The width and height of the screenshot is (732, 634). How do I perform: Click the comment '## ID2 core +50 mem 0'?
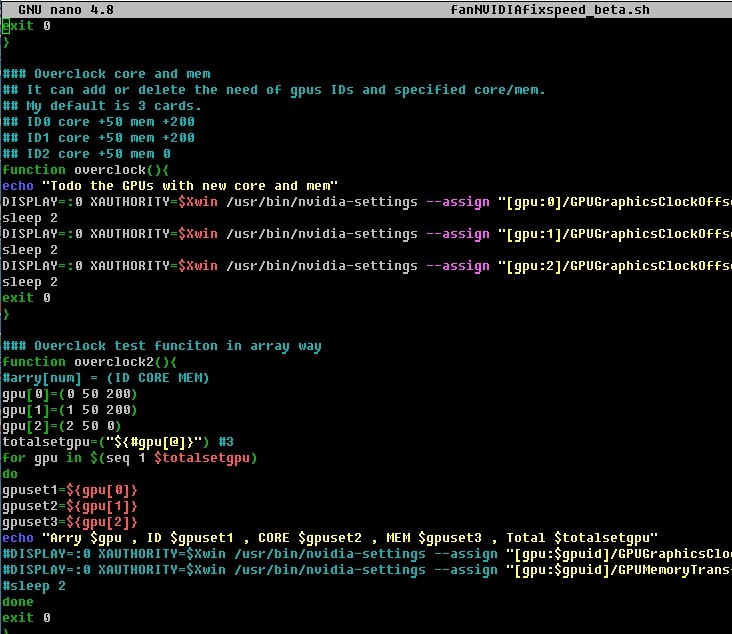pyautogui.click(x=87, y=154)
